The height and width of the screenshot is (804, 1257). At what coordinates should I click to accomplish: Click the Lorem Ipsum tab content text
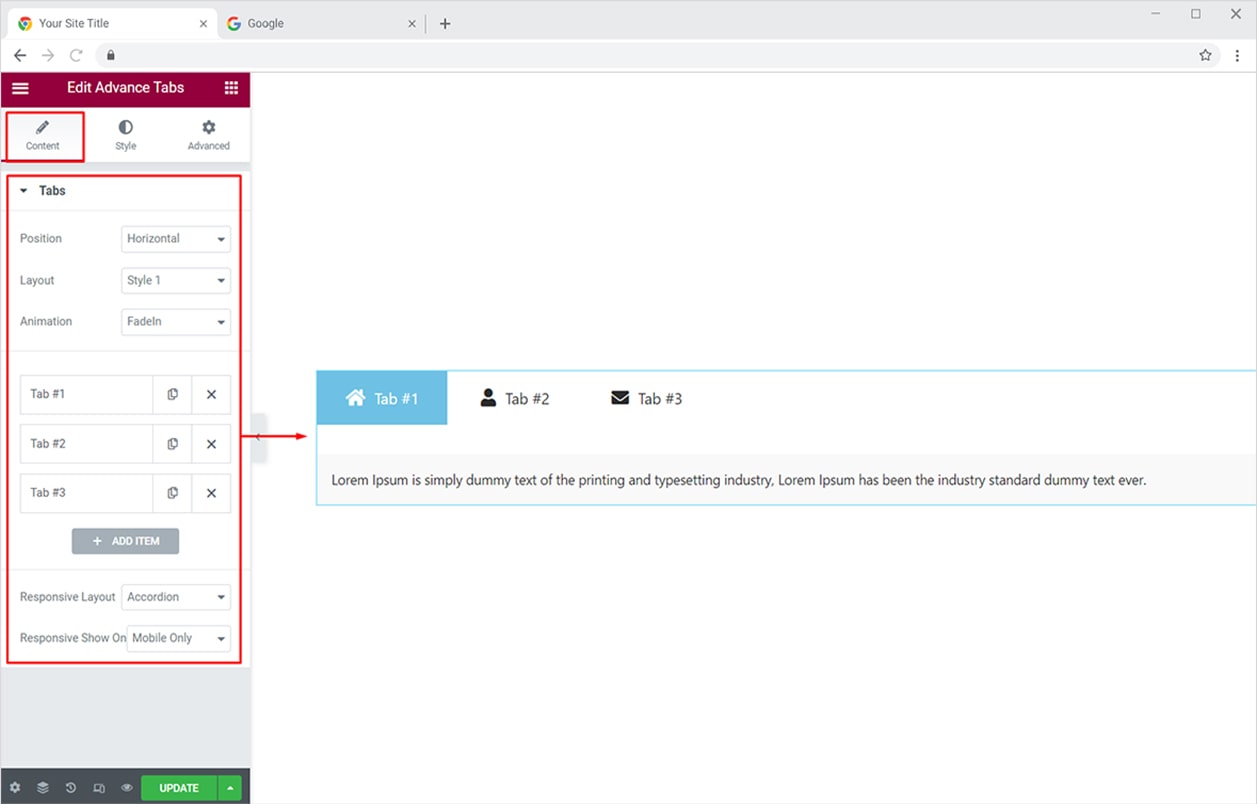point(739,480)
